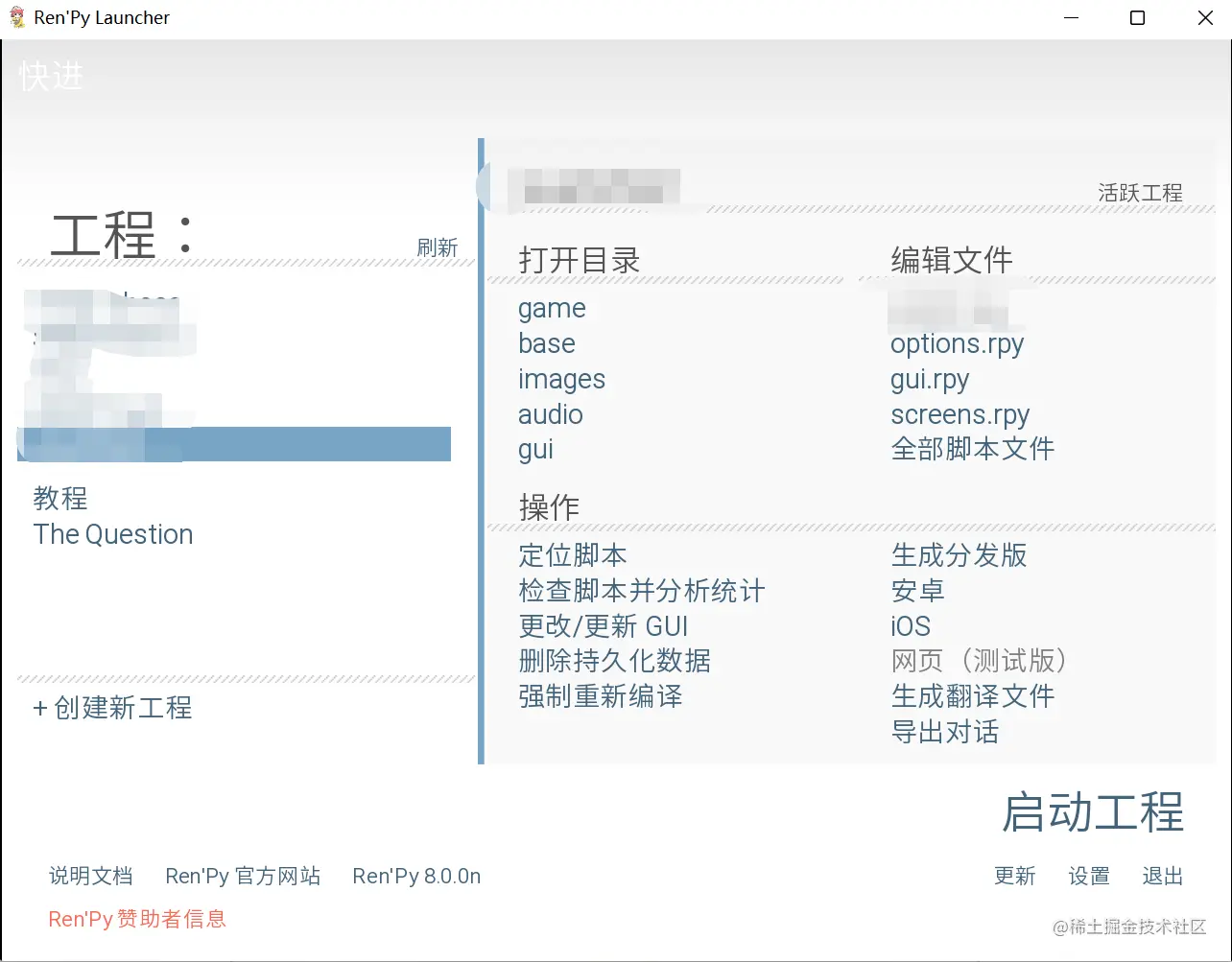Open the images directory
This screenshot has width=1232, height=962.
561,379
